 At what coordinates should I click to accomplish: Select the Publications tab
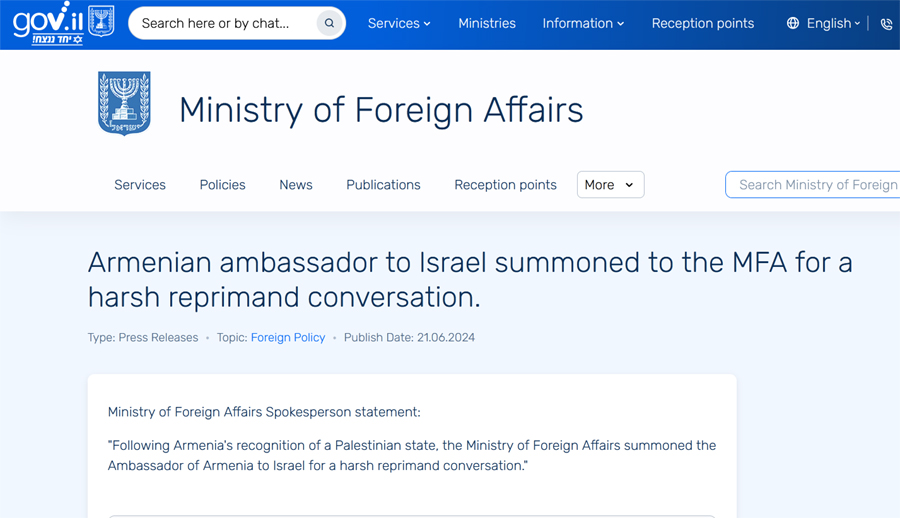[x=383, y=184]
